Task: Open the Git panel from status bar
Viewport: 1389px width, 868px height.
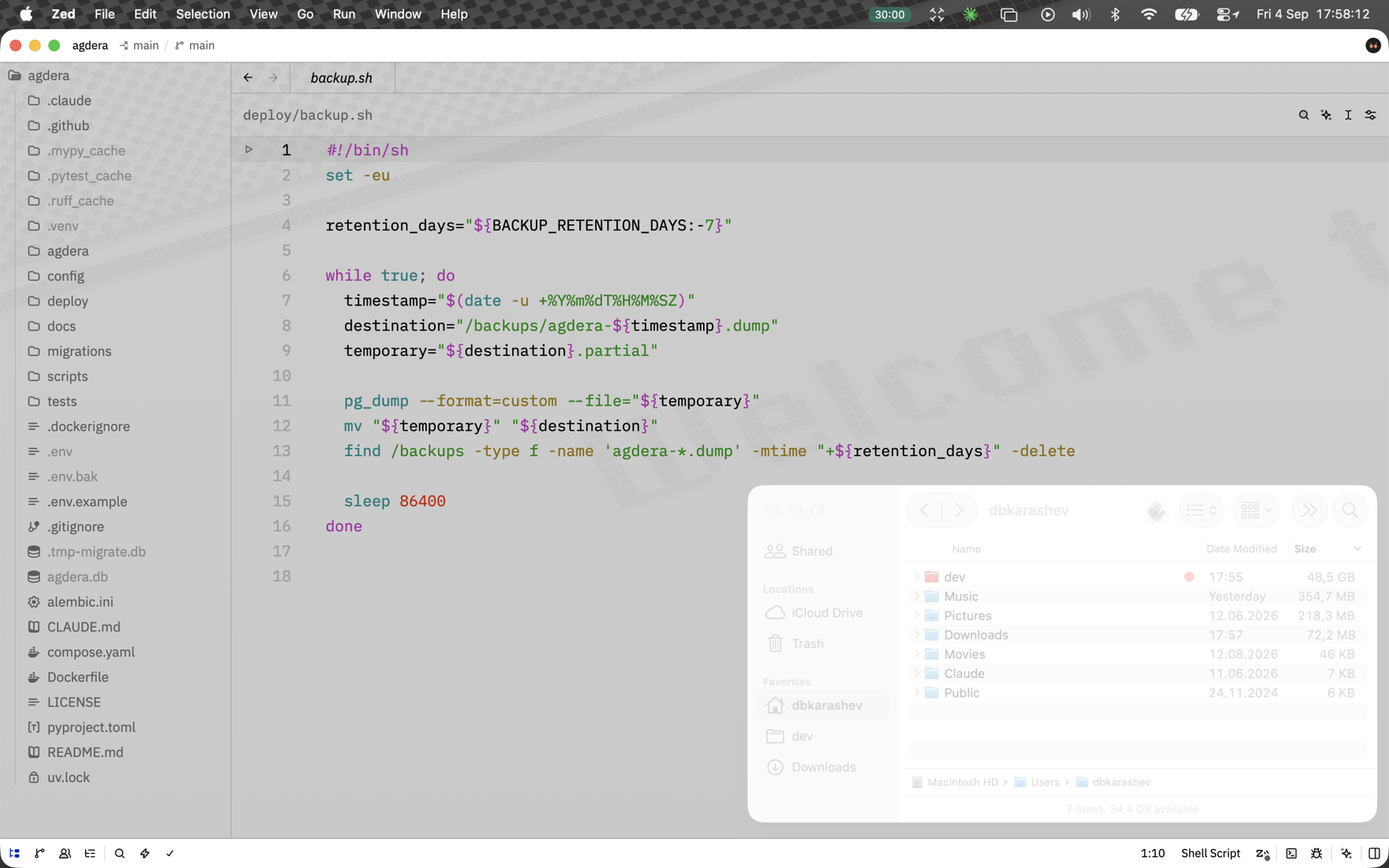Action: tap(39, 853)
